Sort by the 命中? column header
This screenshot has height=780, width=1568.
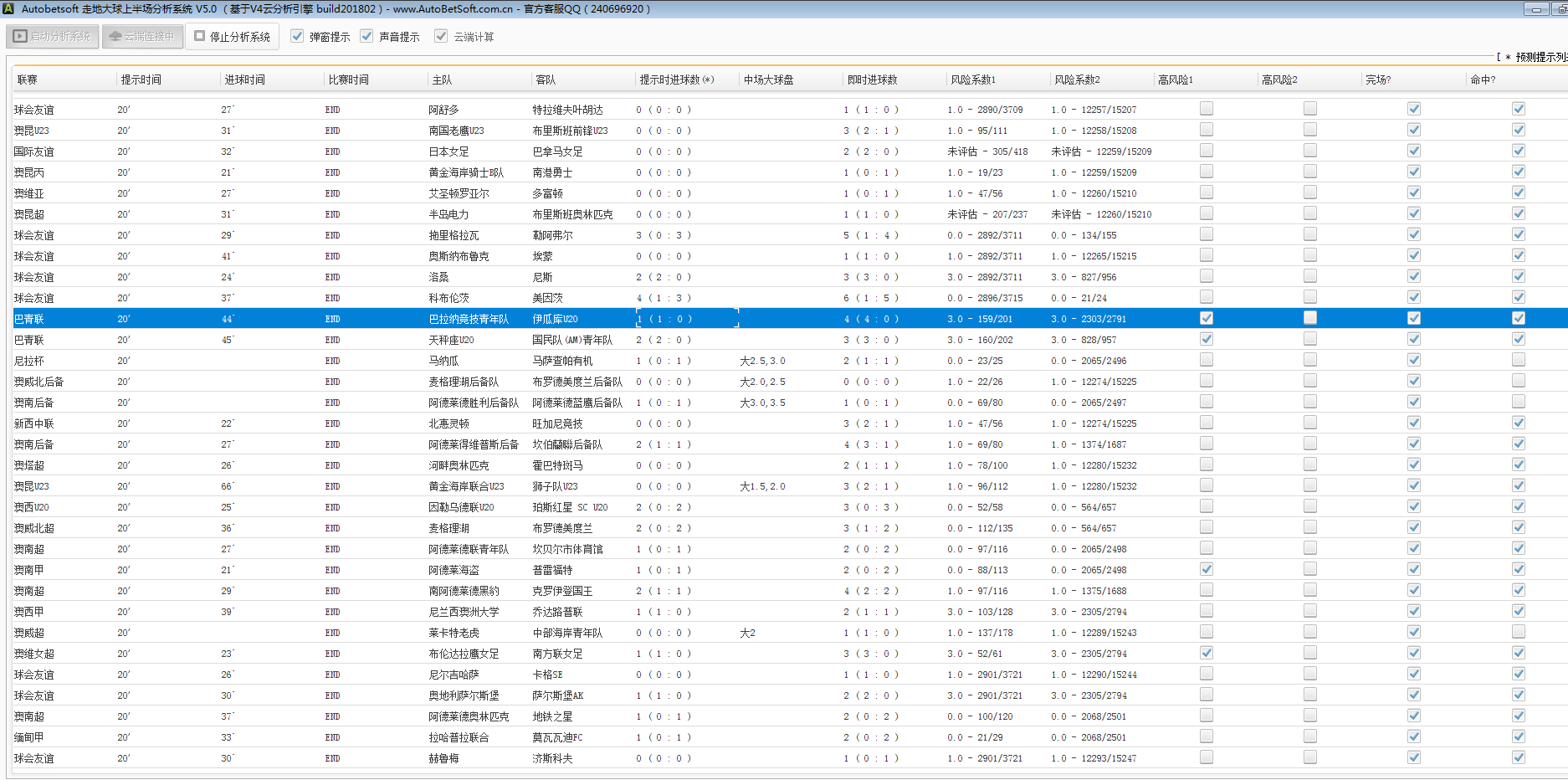[x=1483, y=80]
